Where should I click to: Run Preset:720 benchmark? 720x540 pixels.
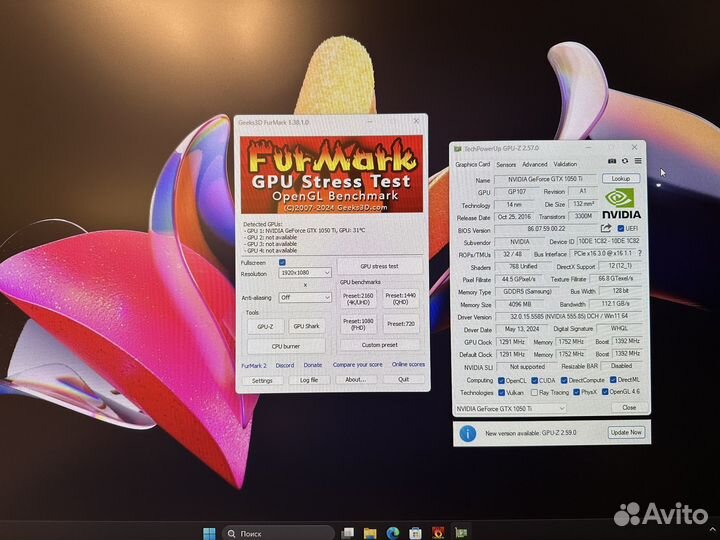click(401, 324)
